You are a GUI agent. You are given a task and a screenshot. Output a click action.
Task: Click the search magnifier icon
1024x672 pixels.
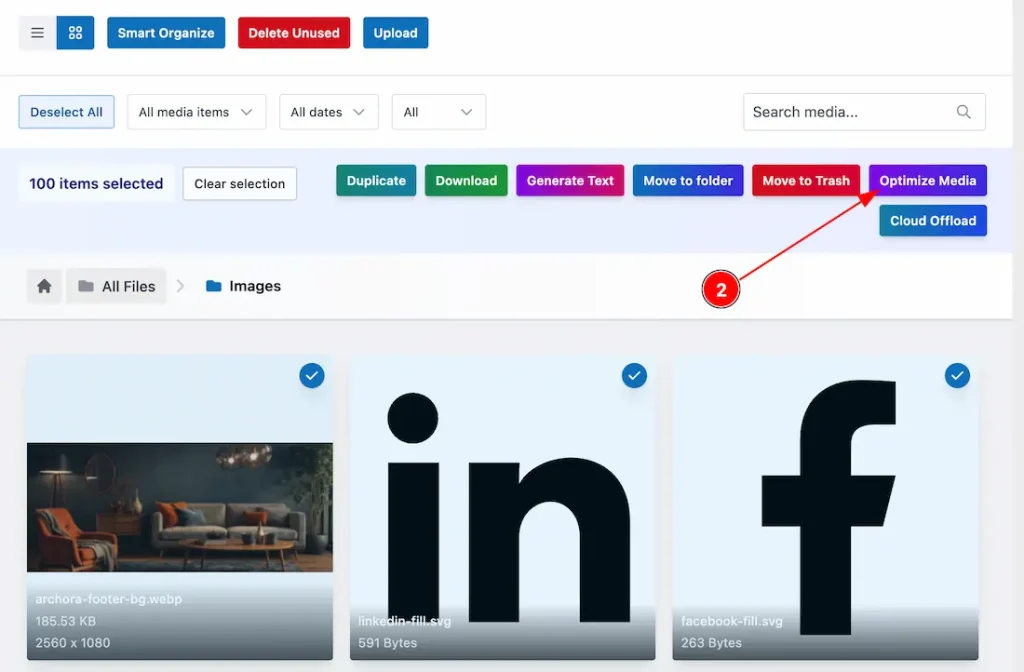tap(963, 112)
